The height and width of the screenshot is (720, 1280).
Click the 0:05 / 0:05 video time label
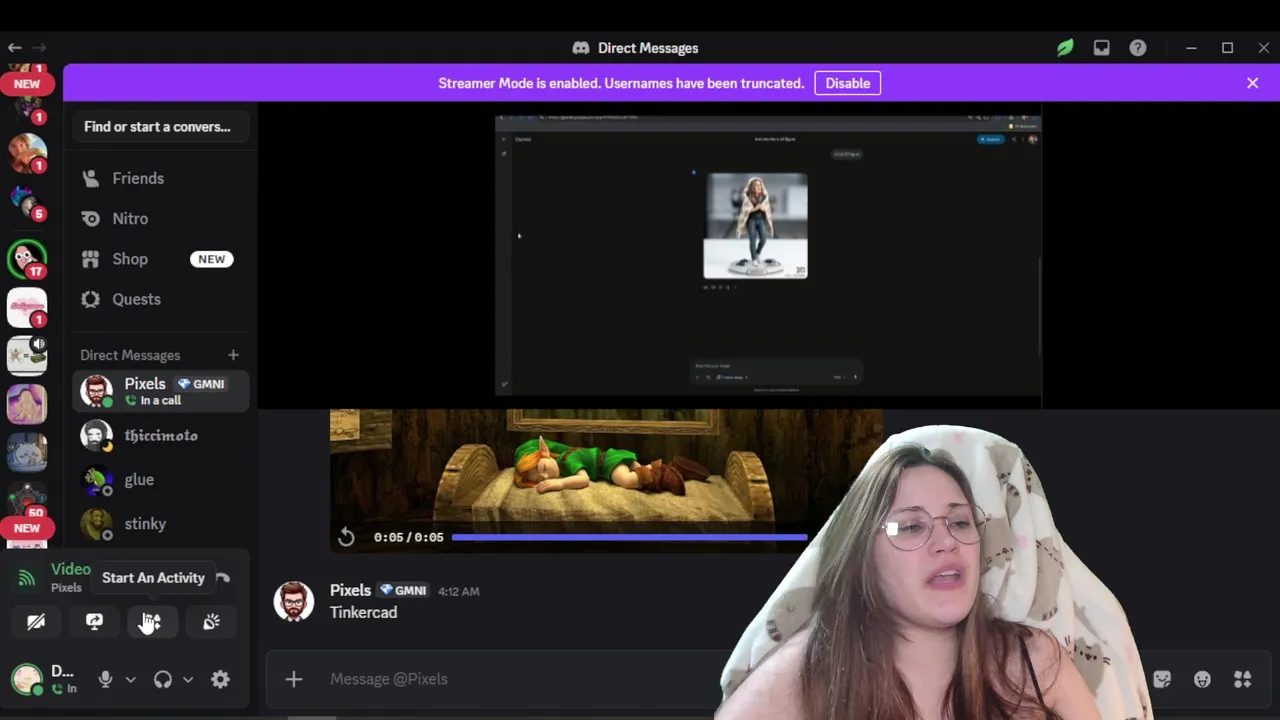408,537
